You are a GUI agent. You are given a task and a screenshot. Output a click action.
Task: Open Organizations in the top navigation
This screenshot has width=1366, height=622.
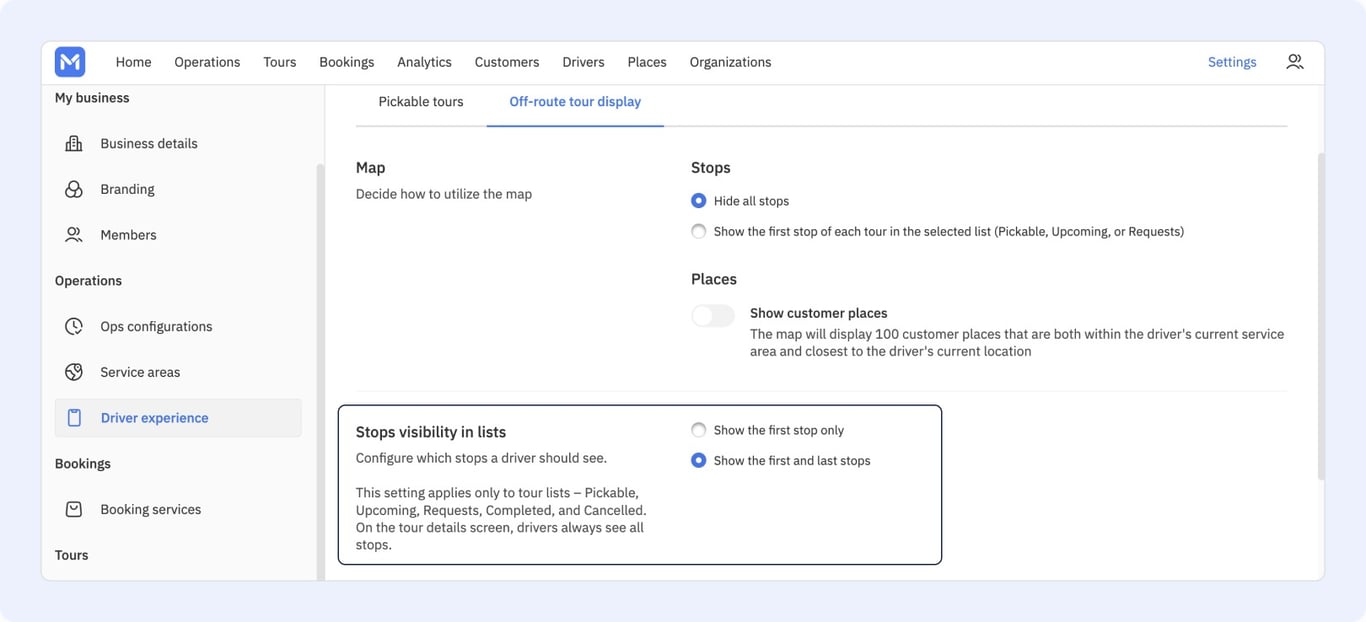[730, 62]
